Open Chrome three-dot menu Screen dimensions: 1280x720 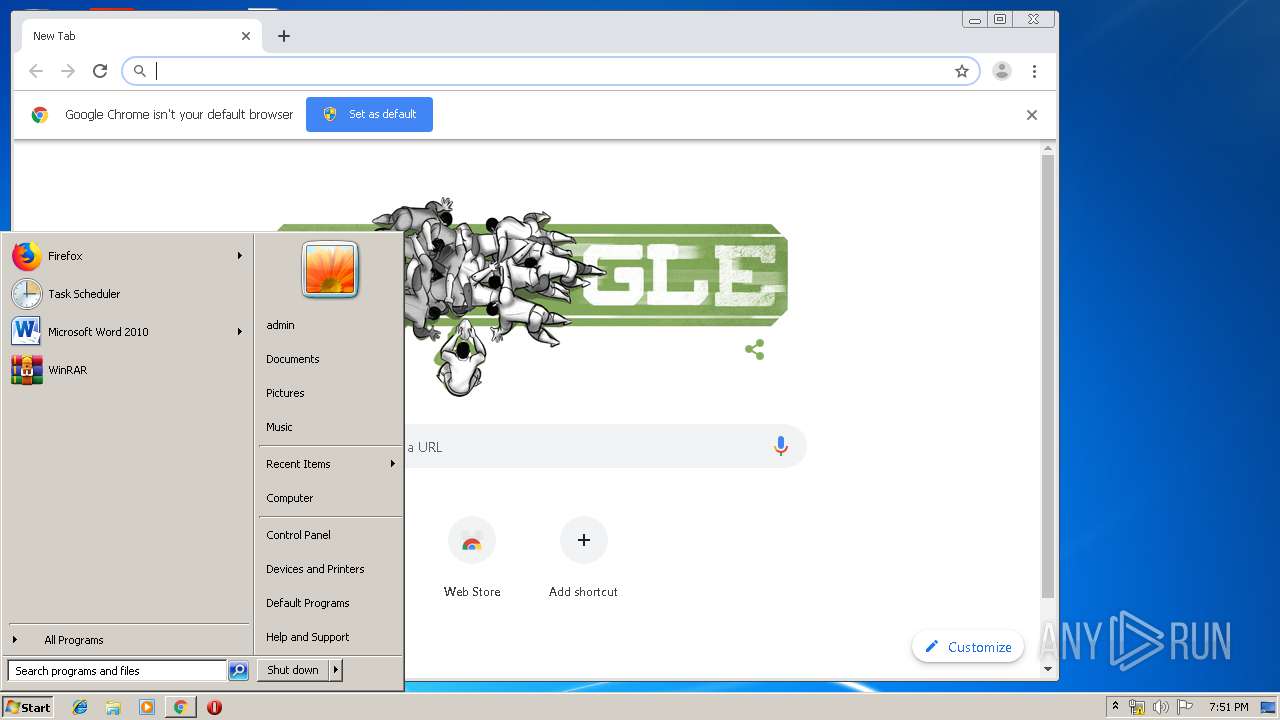click(1034, 71)
